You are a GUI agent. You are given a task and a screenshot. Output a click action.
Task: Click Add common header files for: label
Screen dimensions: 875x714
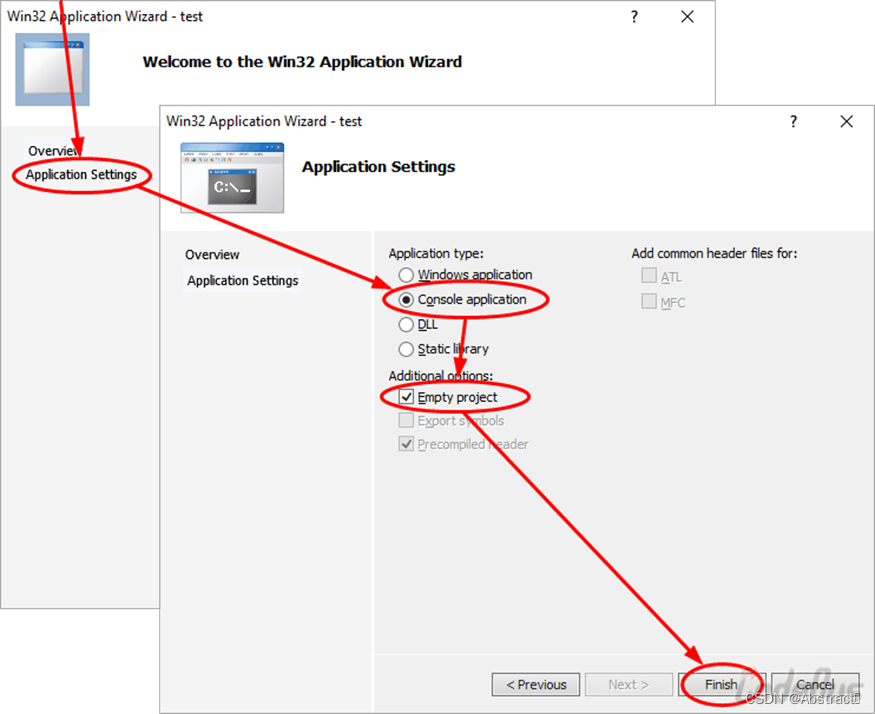click(x=714, y=253)
